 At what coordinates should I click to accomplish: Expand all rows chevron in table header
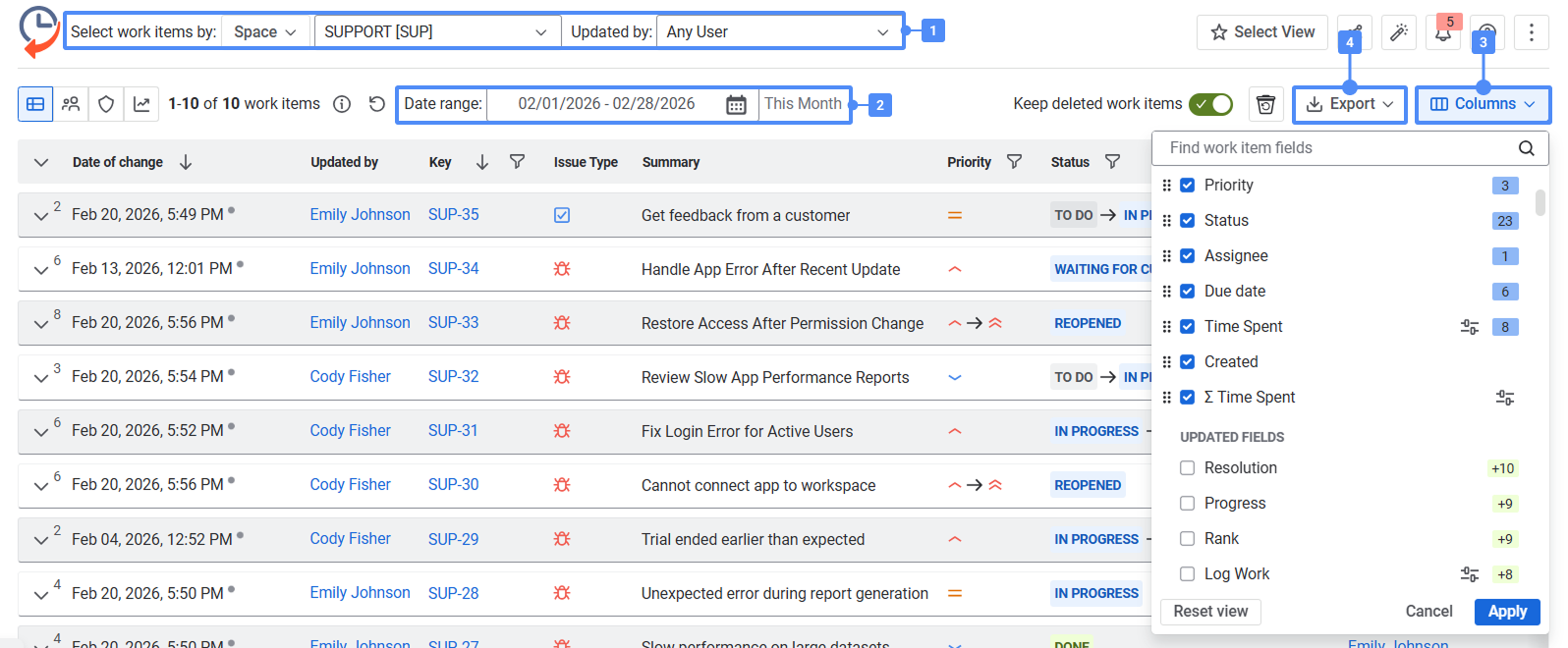coord(41,162)
